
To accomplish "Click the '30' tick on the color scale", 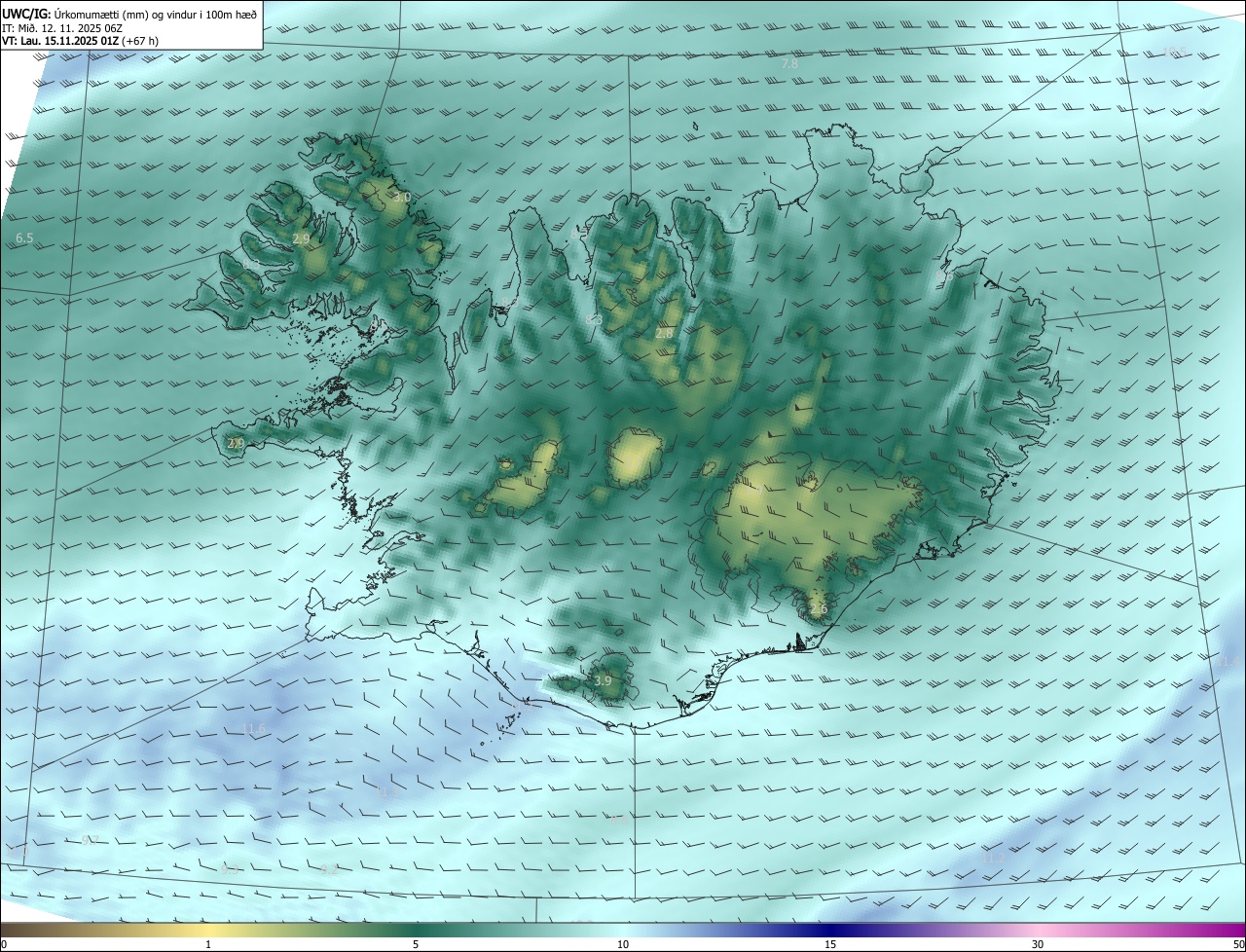I will (1038, 945).
